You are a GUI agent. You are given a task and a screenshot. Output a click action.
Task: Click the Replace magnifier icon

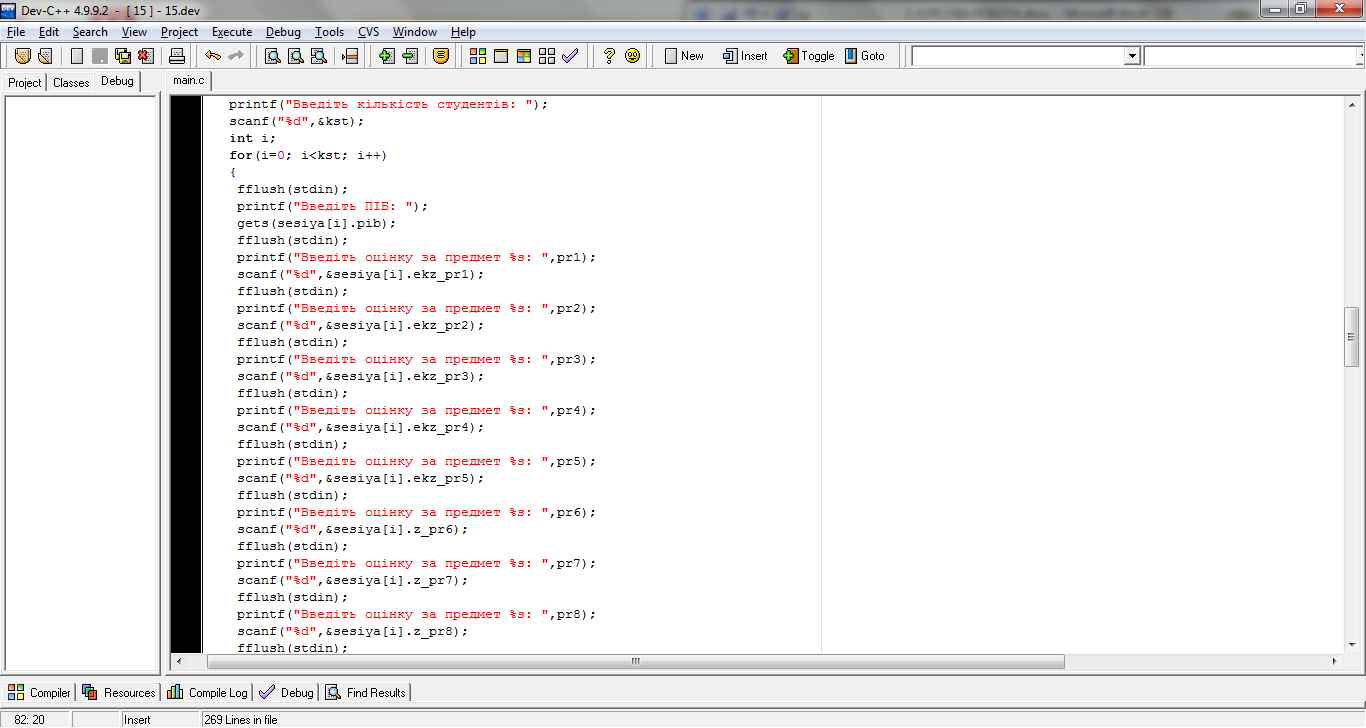click(295, 56)
